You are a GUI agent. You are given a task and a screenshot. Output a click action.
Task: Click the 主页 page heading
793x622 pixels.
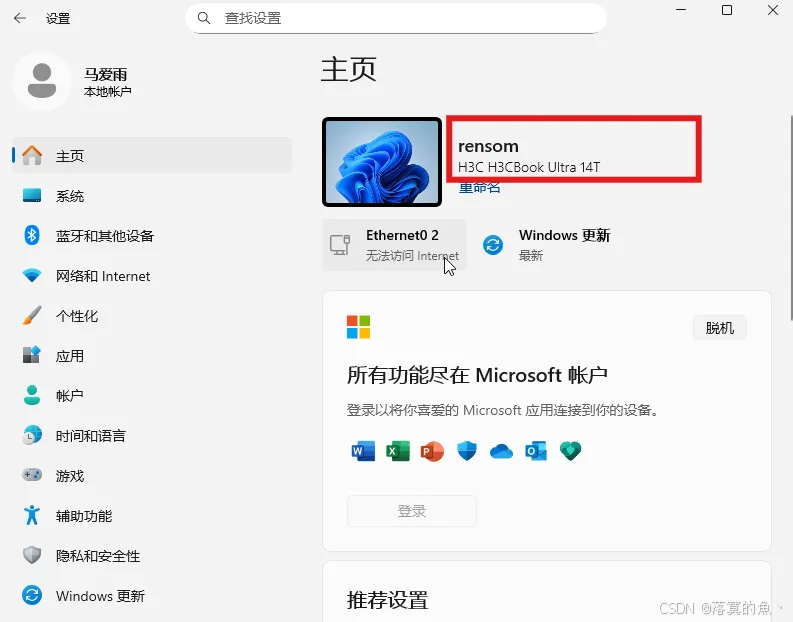(349, 69)
